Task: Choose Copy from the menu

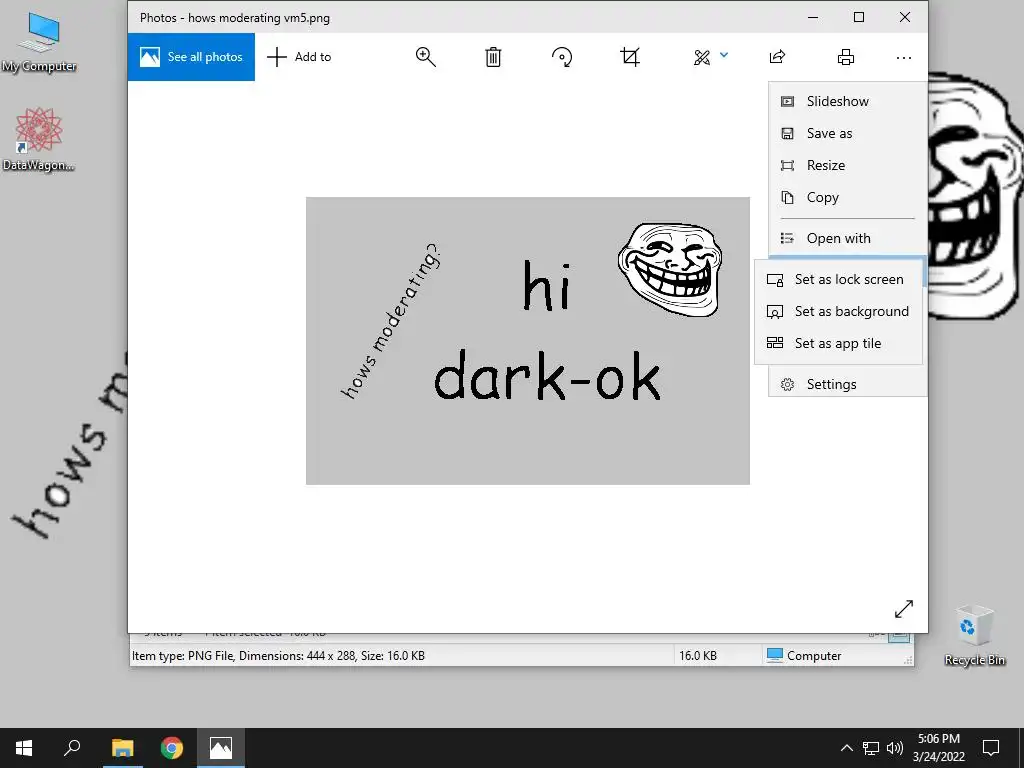Action: point(848,197)
